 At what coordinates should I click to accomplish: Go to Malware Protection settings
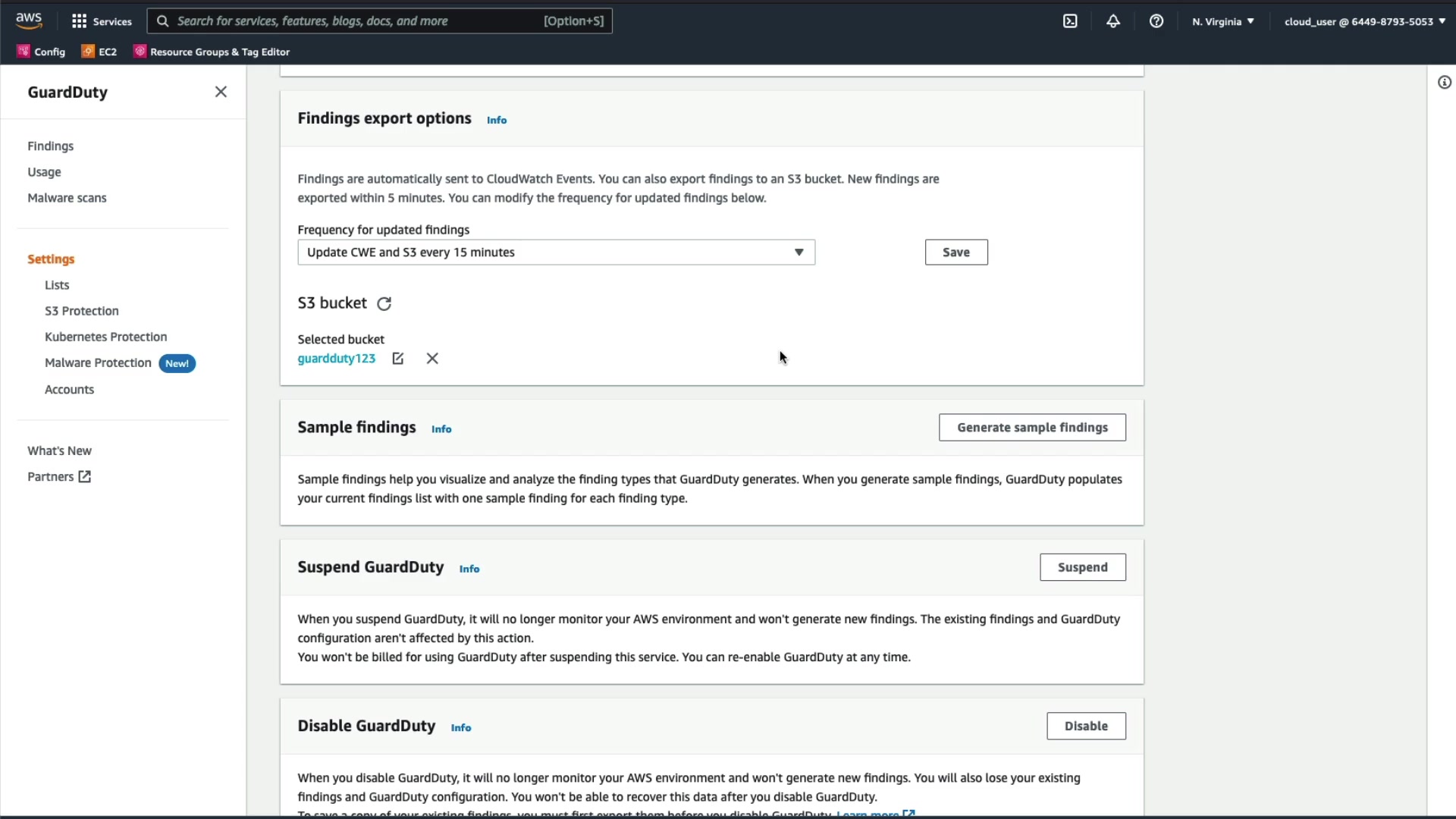[x=98, y=363]
